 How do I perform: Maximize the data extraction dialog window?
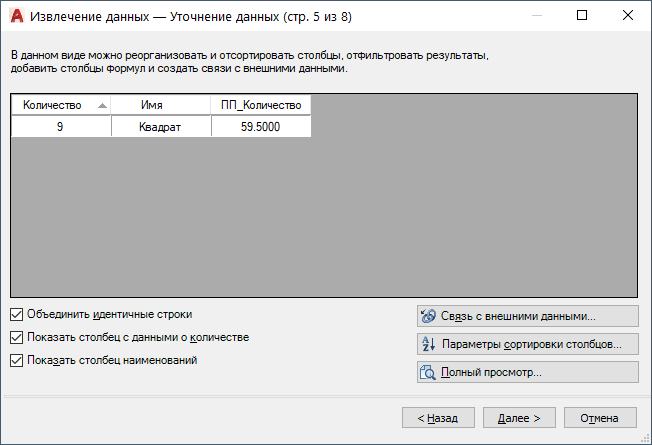pyautogui.click(x=583, y=16)
